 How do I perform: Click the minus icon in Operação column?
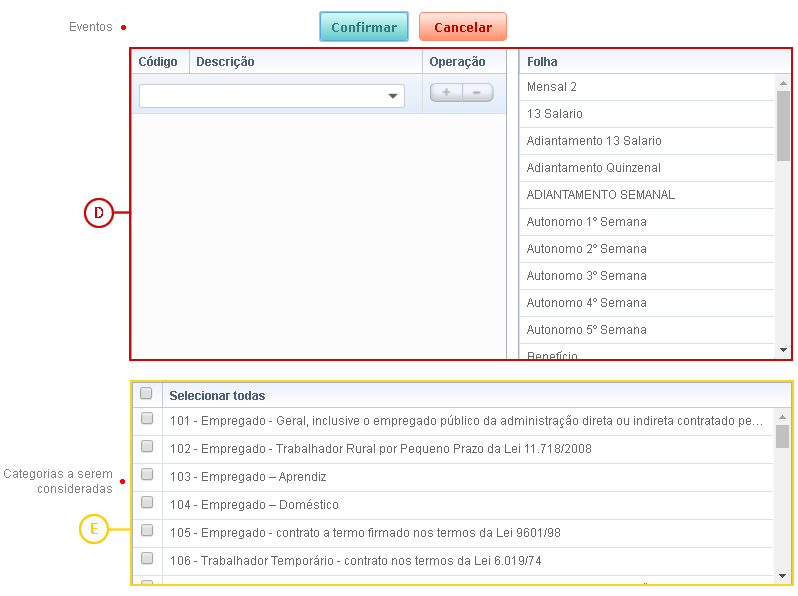pyautogui.click(x=477, y=92)
